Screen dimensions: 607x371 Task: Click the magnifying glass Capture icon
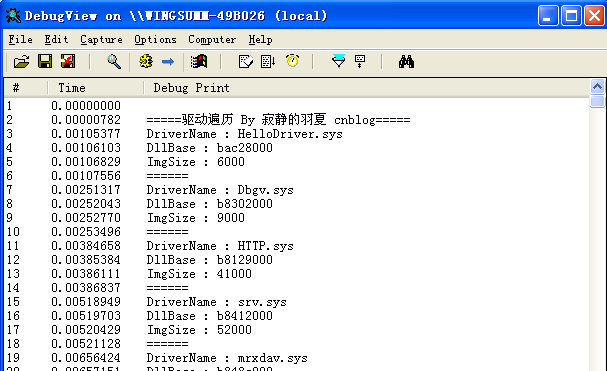pyautogui.click(x=114, y=62)
